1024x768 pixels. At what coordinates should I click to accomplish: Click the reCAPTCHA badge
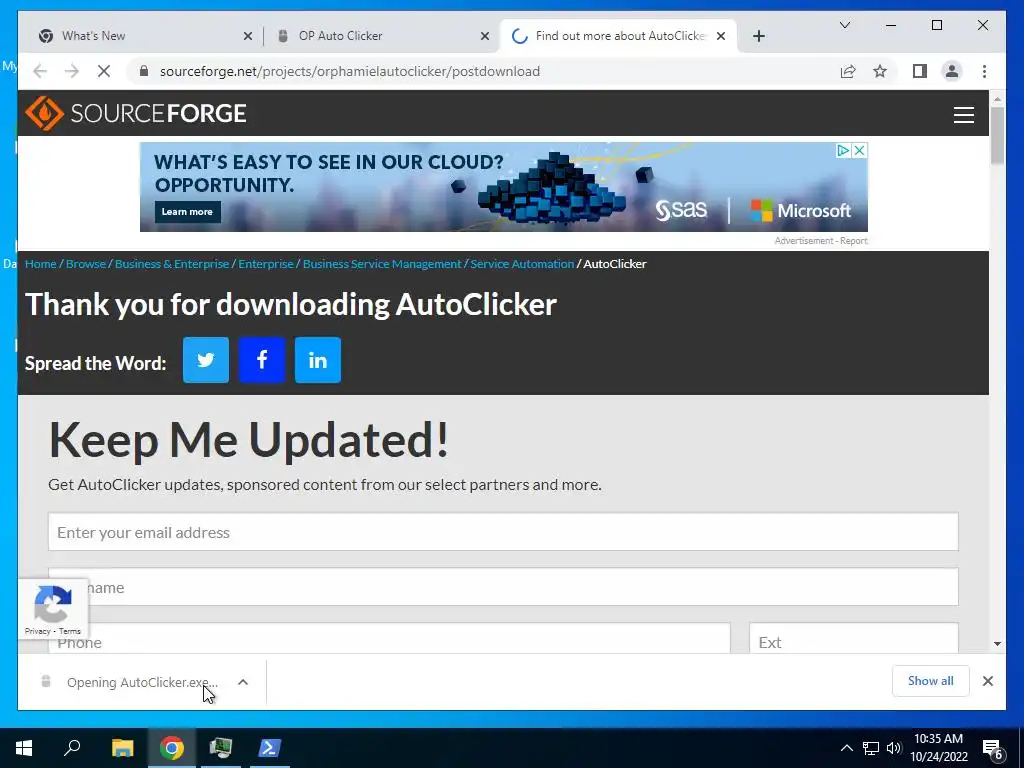pos(53,609)
